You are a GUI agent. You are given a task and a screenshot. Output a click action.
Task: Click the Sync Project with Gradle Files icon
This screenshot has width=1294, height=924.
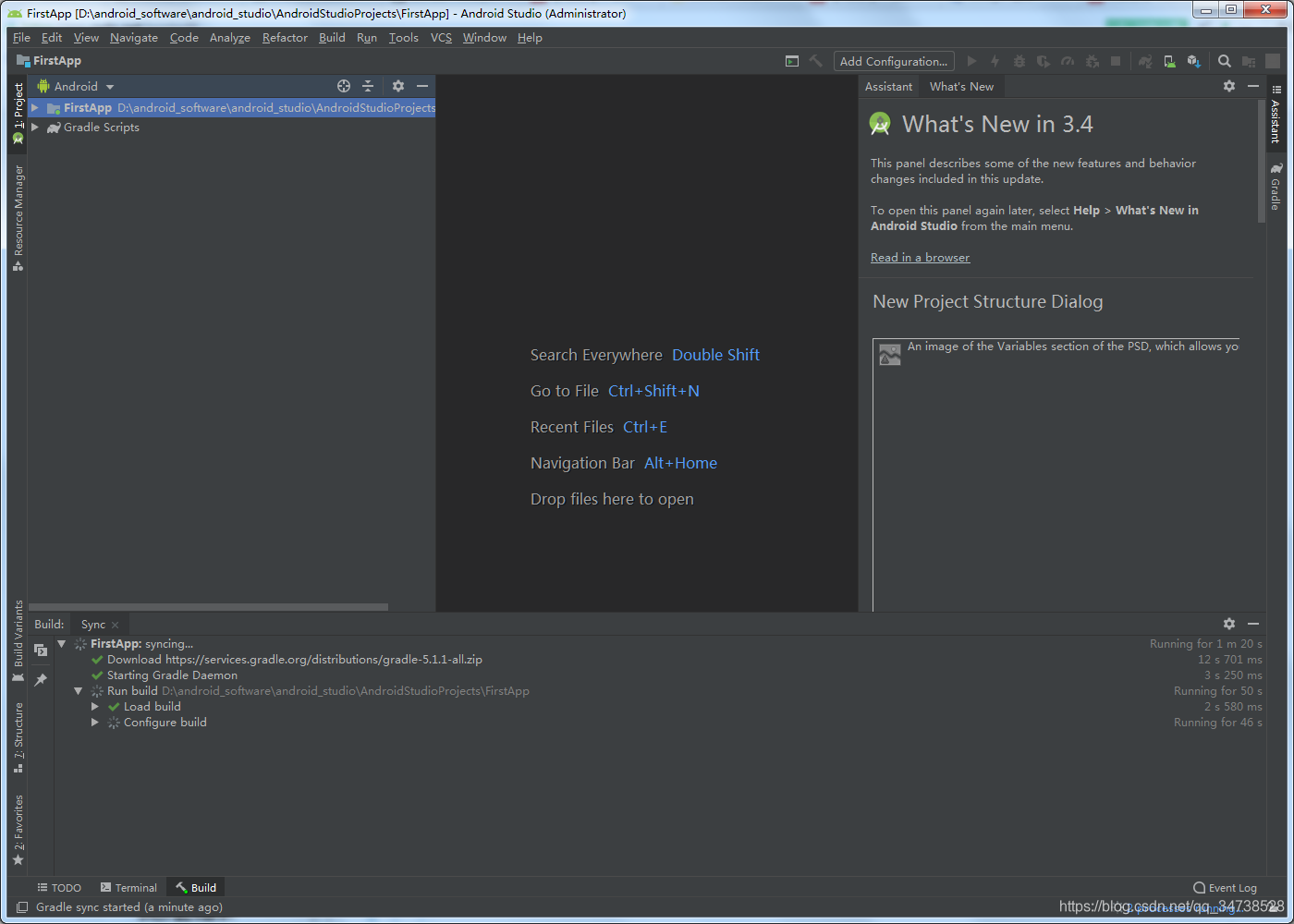[1145, 61]
